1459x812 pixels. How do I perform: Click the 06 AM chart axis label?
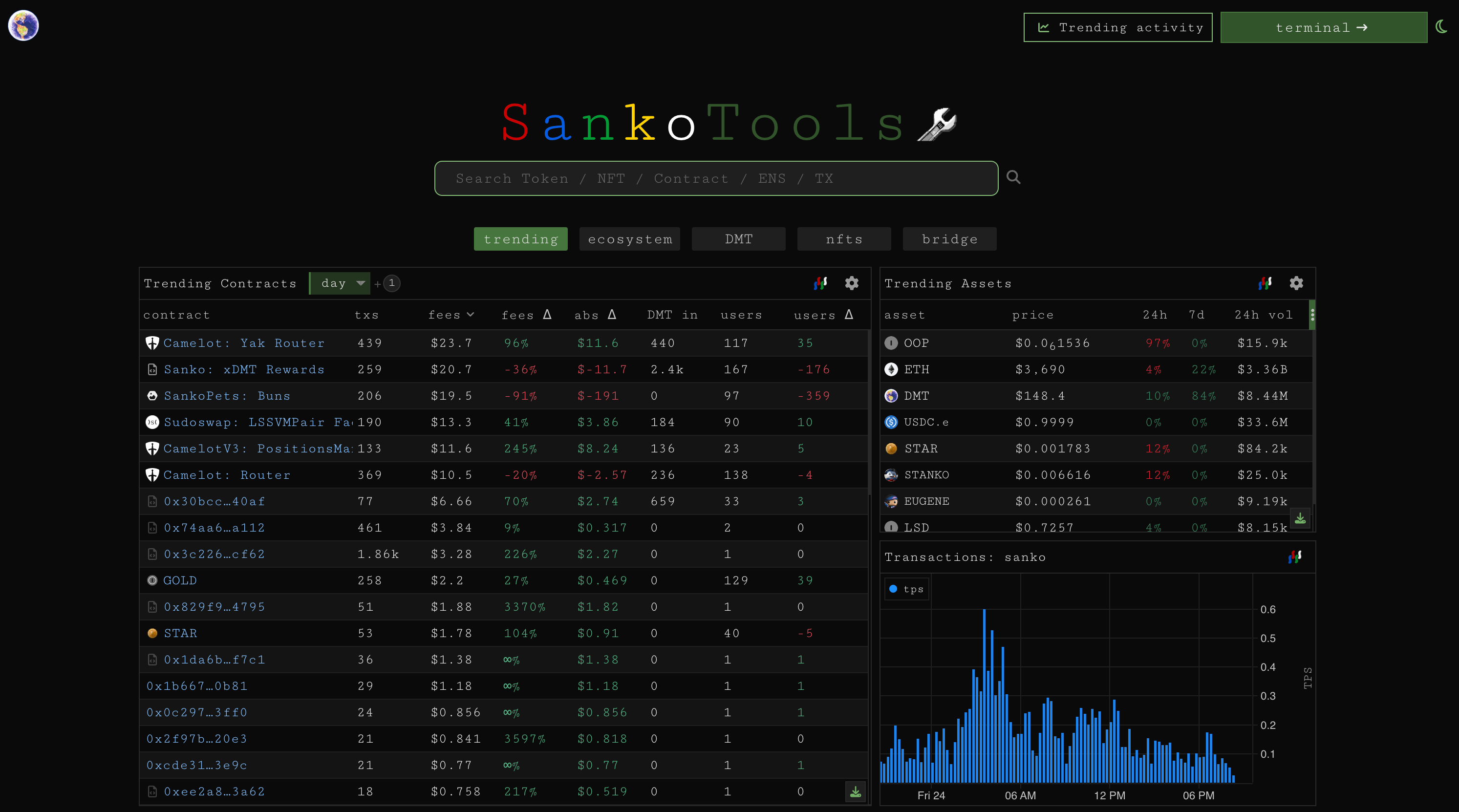(1020, 795)
